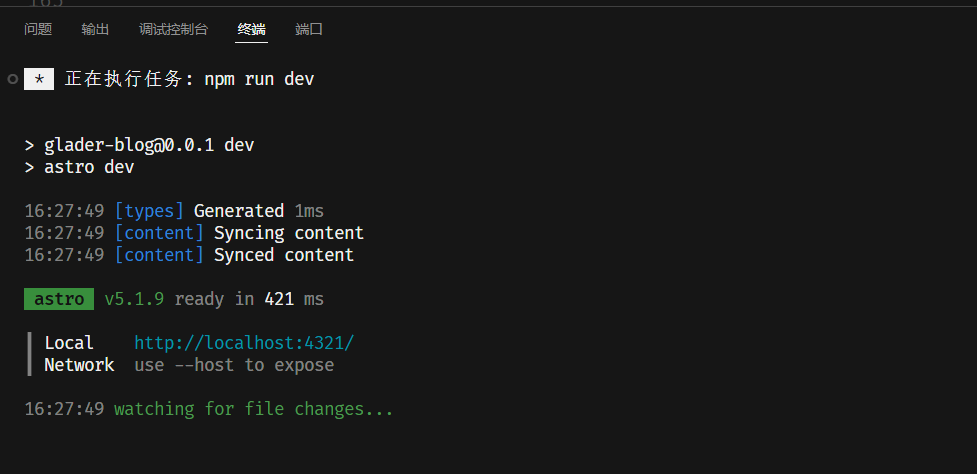Image resolution: width=977 pixels, height=474 pixels.
Task: Switch to the 问题 tab
Action: (x=38, y=29)
